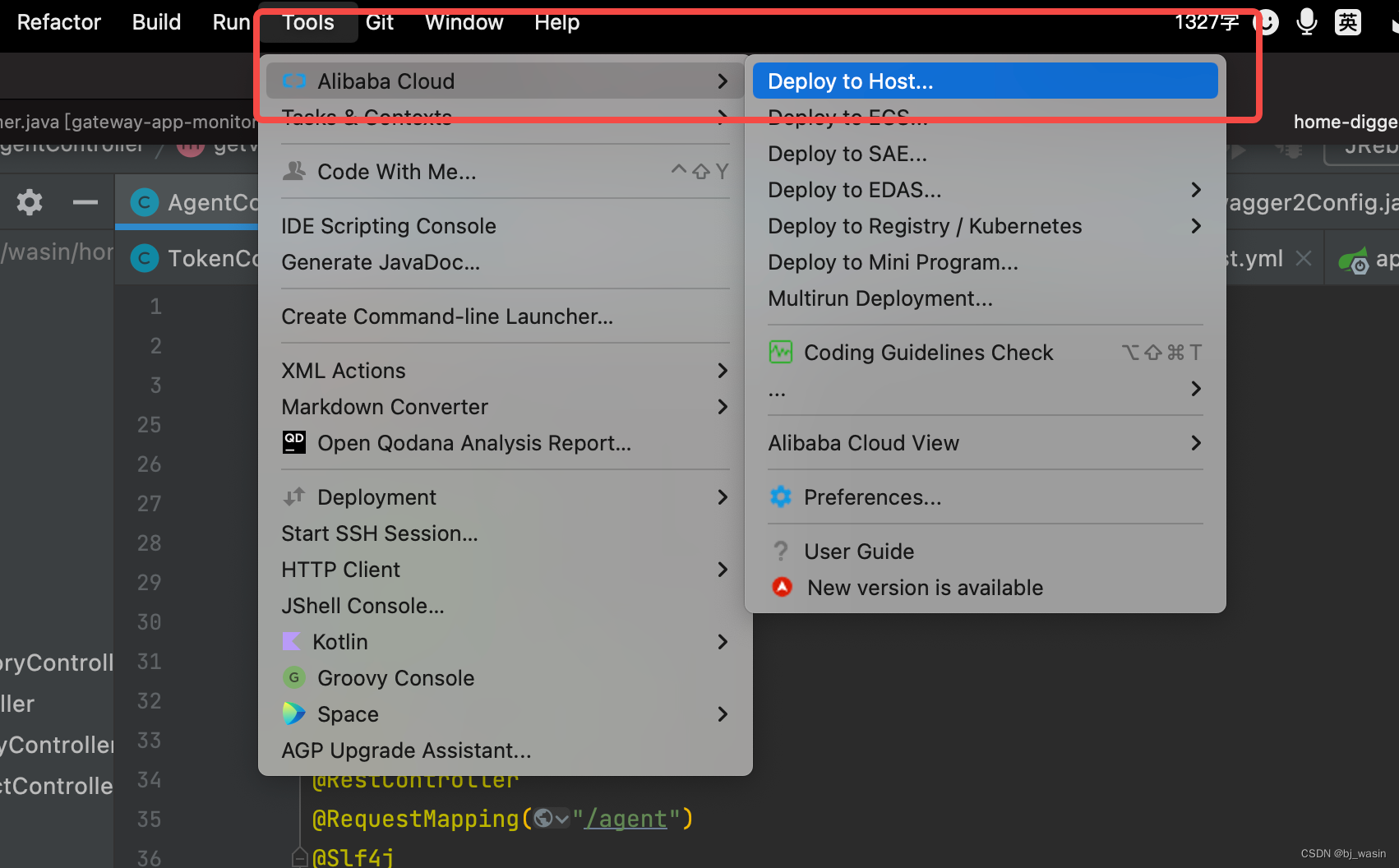Click the /agent request mapping link

[625, 819]
